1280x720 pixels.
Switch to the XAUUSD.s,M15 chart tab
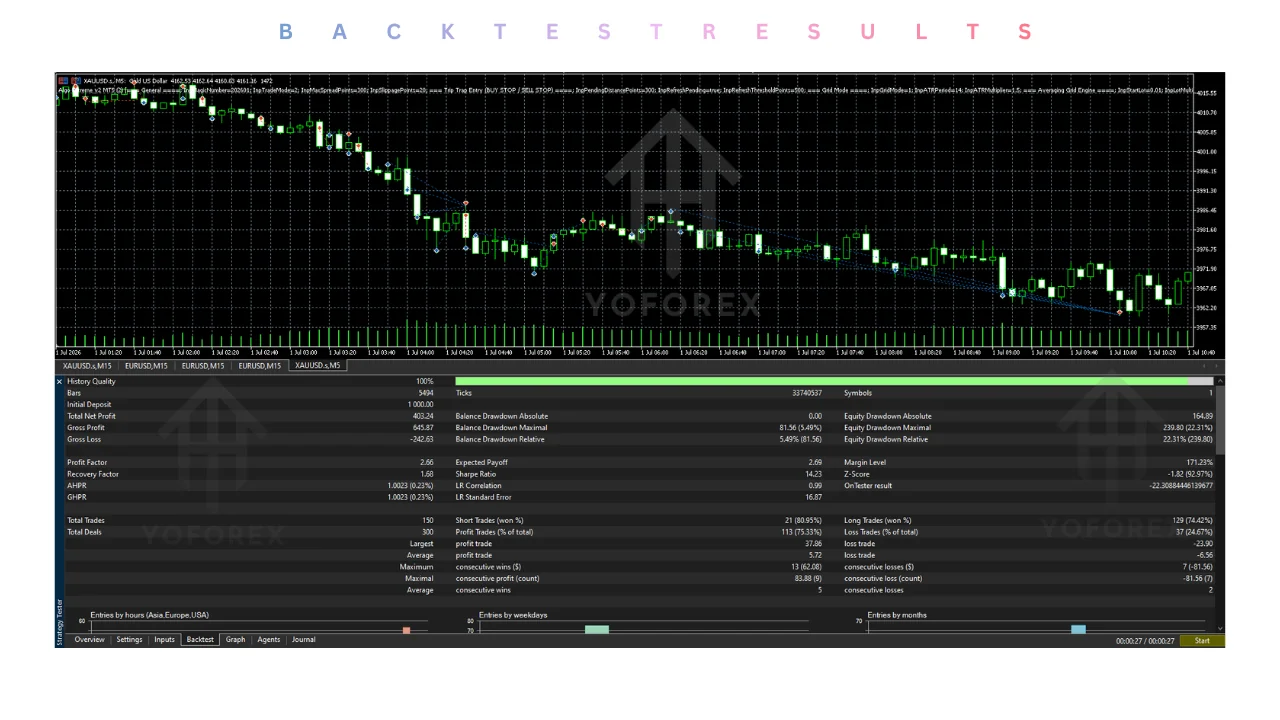[88, 366]
